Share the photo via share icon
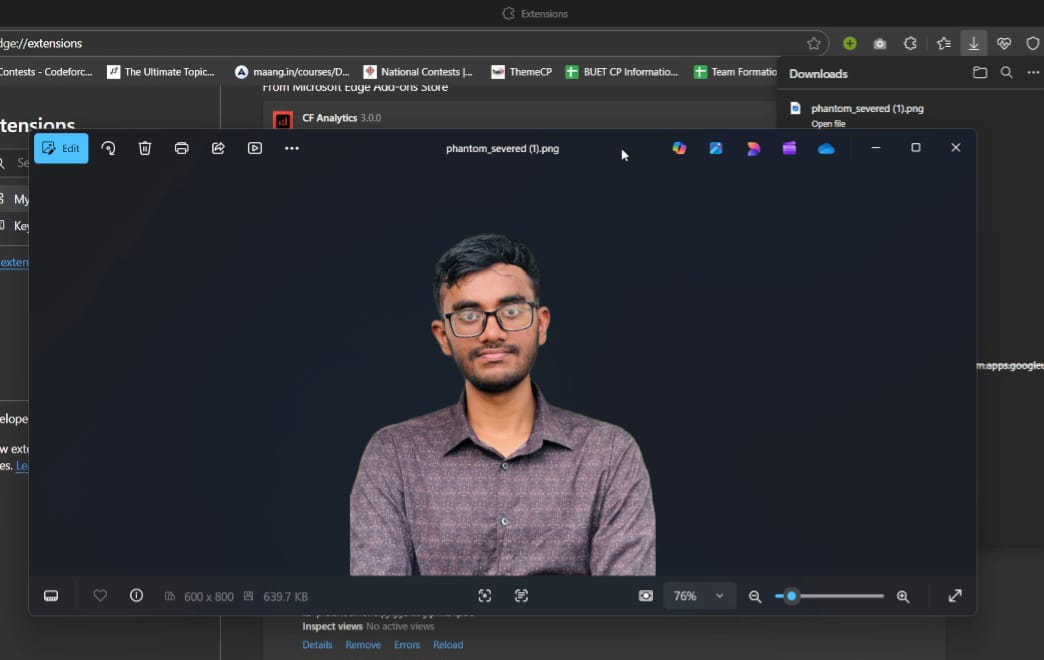The height and width of the screenshot is (660, 1044). (218, 148)
